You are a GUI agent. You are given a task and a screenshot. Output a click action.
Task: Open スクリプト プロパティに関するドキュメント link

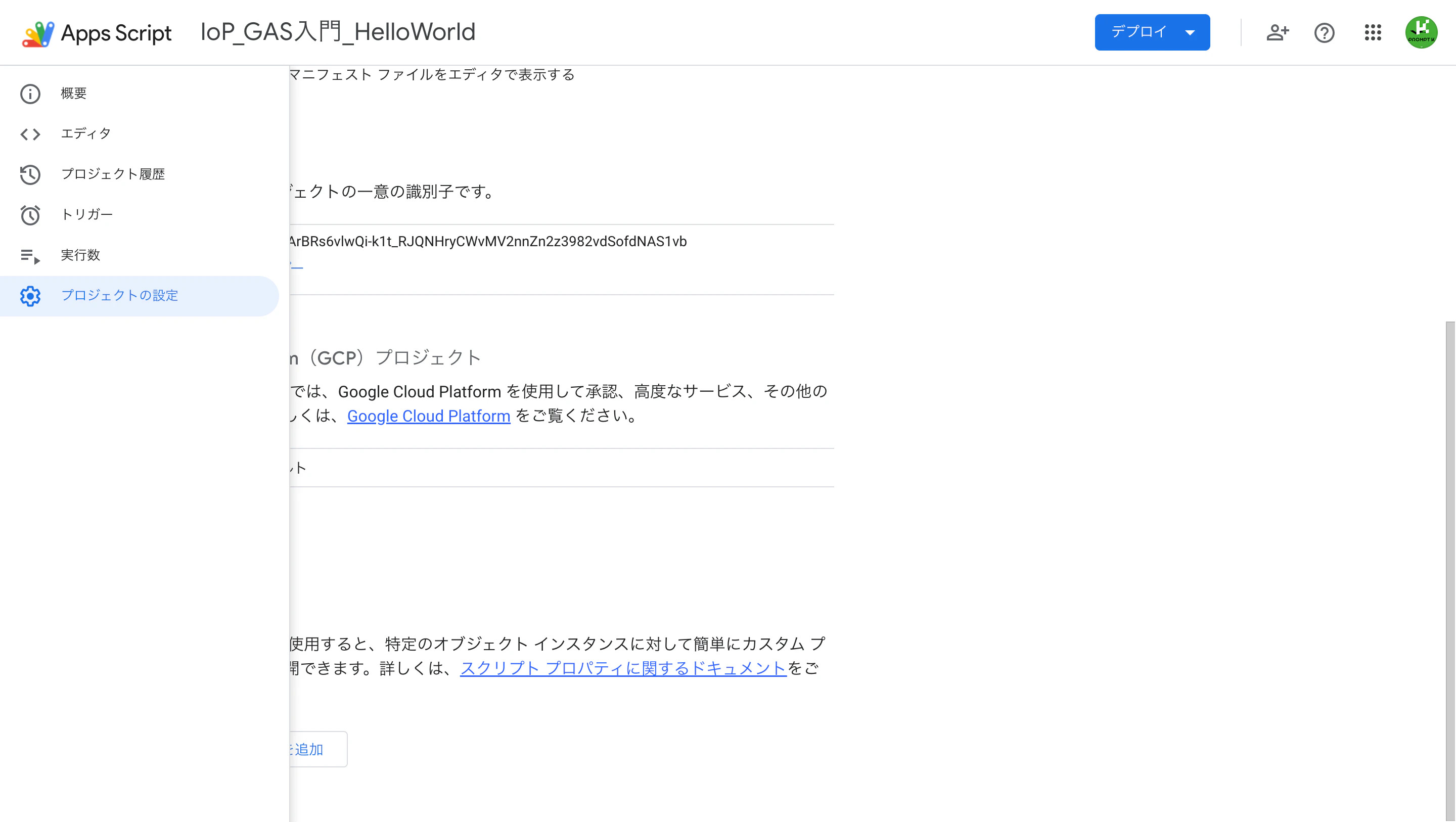[x=623, y=668]
